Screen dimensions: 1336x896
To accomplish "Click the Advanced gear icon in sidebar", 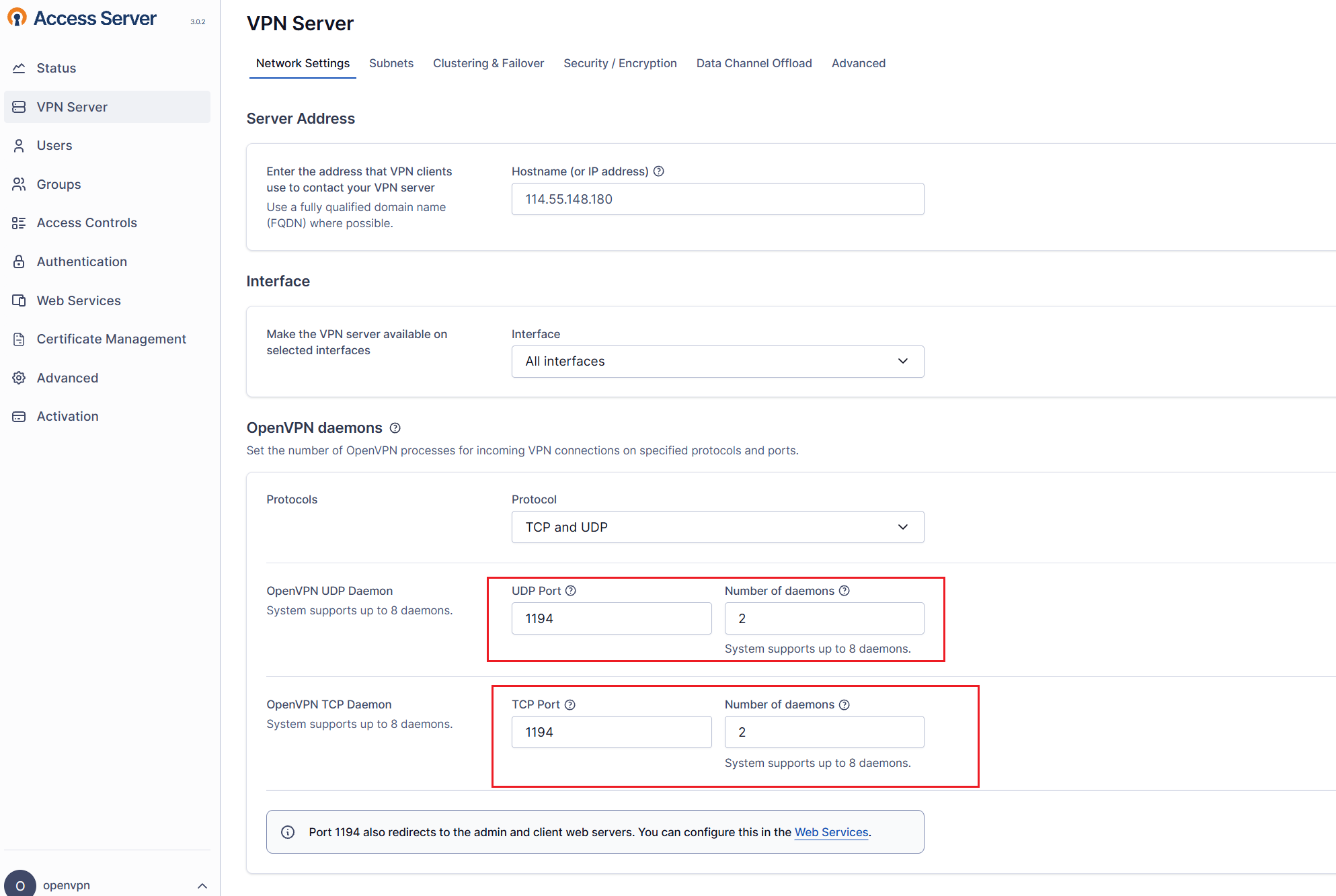I will [19, 378].
